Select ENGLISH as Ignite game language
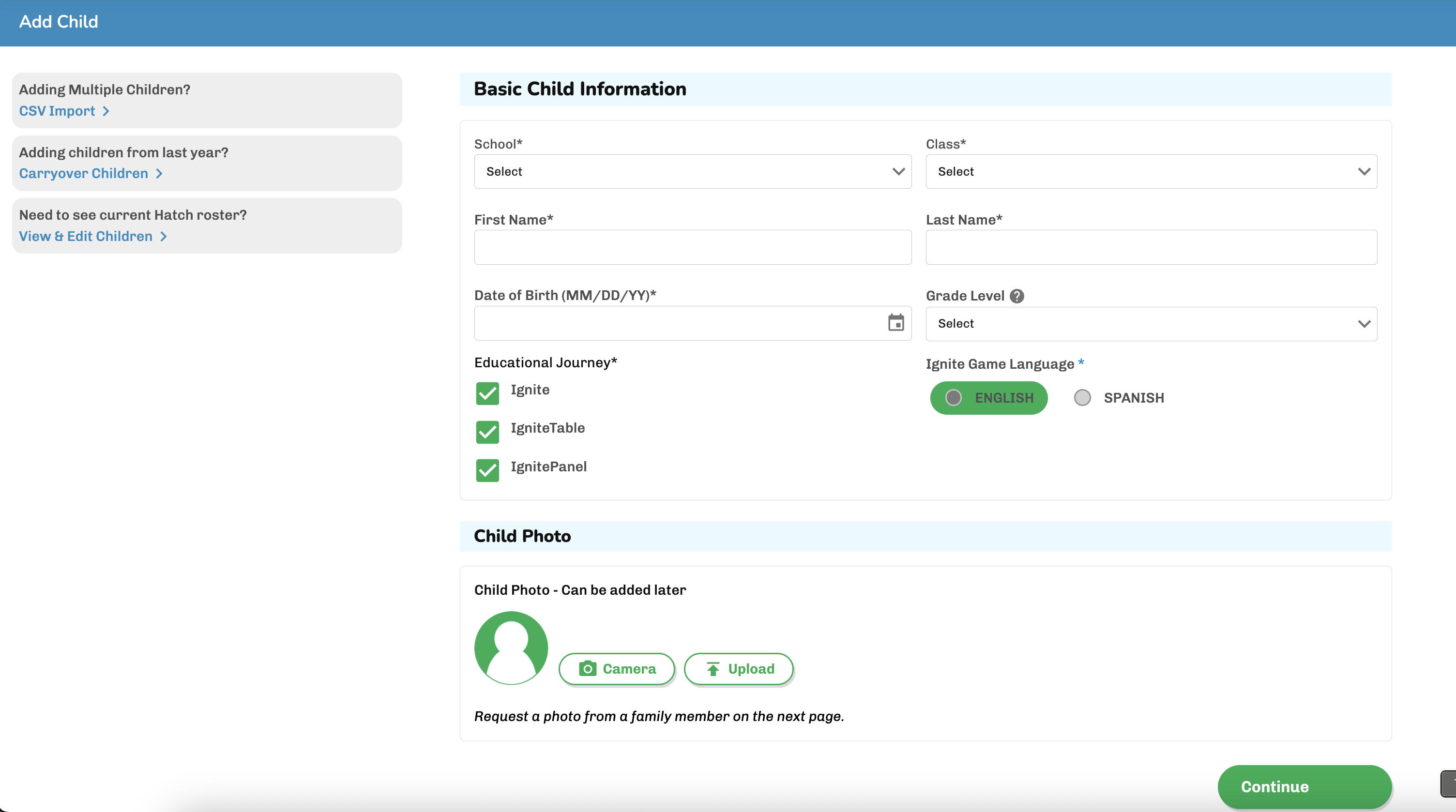1456x812 pixels. (988, 398)
